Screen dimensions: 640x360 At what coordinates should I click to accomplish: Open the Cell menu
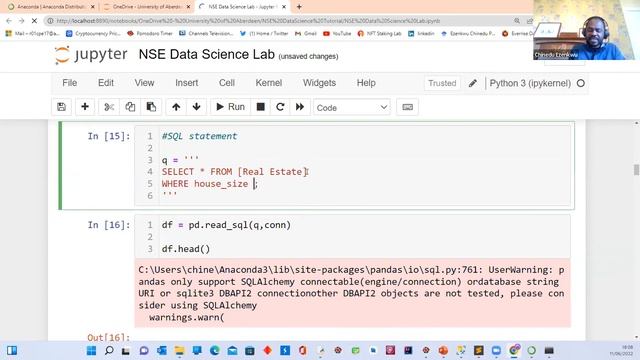[227, 83]
